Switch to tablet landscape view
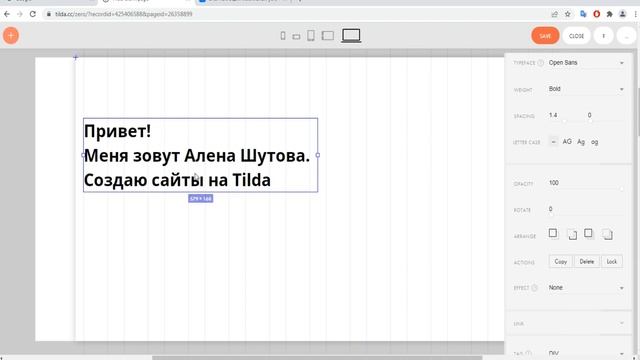 click(x=328, y=36)
